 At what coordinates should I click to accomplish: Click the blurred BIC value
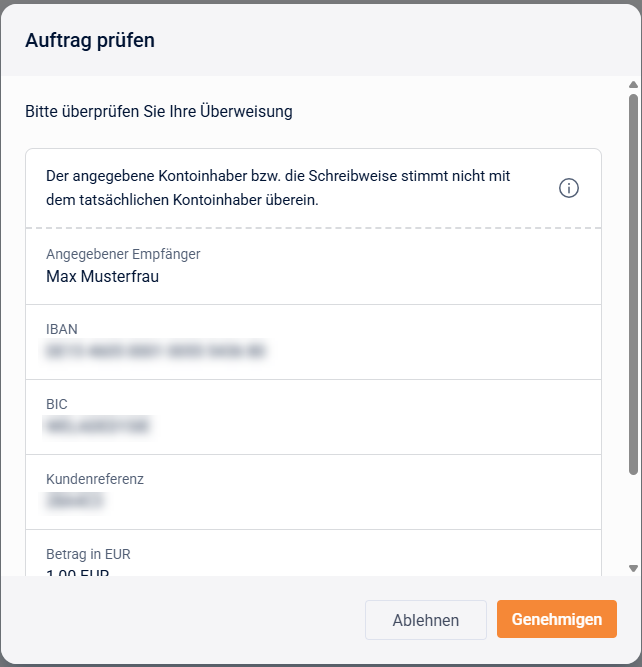pos(98,426)
